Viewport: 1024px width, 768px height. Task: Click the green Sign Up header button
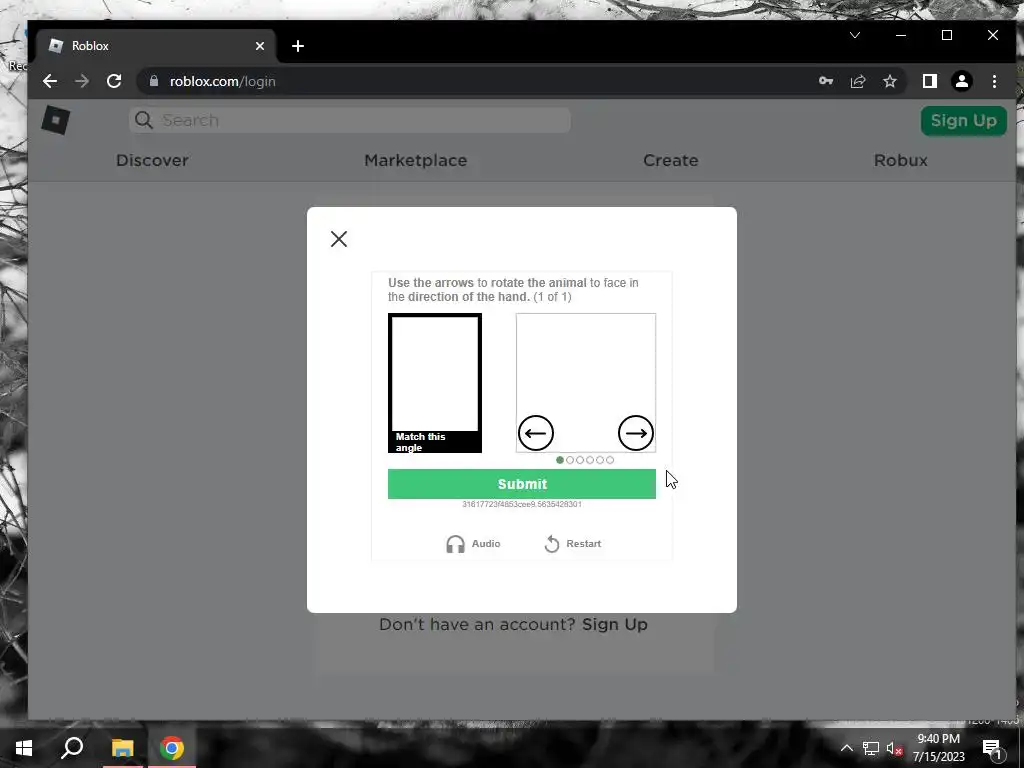point(963,120)
